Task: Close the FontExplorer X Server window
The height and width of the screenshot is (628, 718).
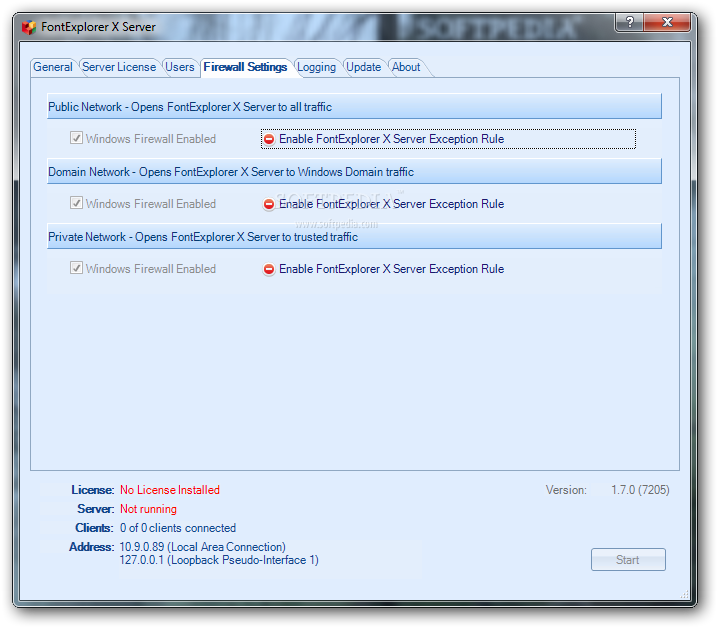Action: (667, 22)
